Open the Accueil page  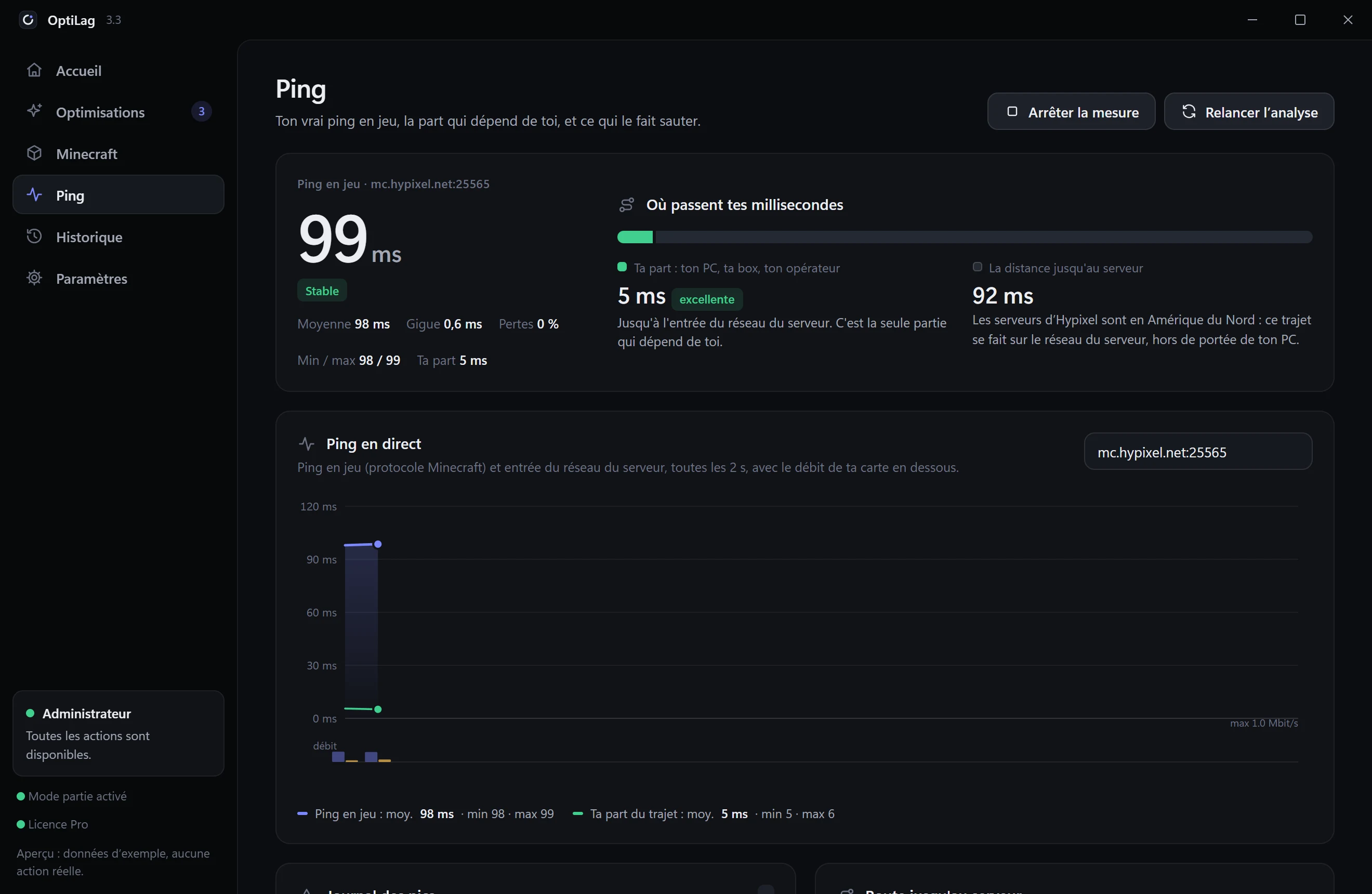(118, 70)
